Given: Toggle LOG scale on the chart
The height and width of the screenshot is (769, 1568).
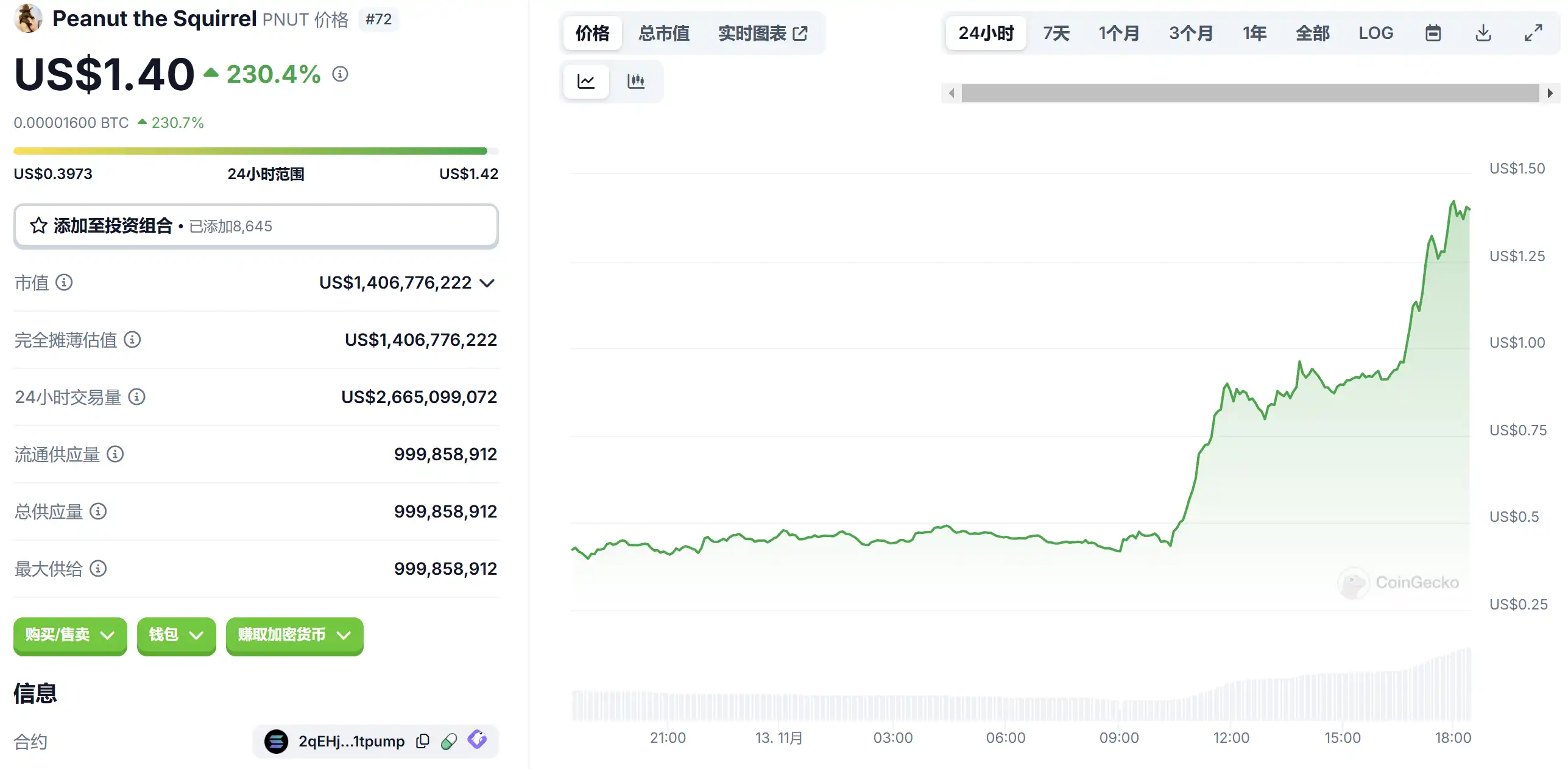Looking at the screenshot, I should click(1375, 33).
